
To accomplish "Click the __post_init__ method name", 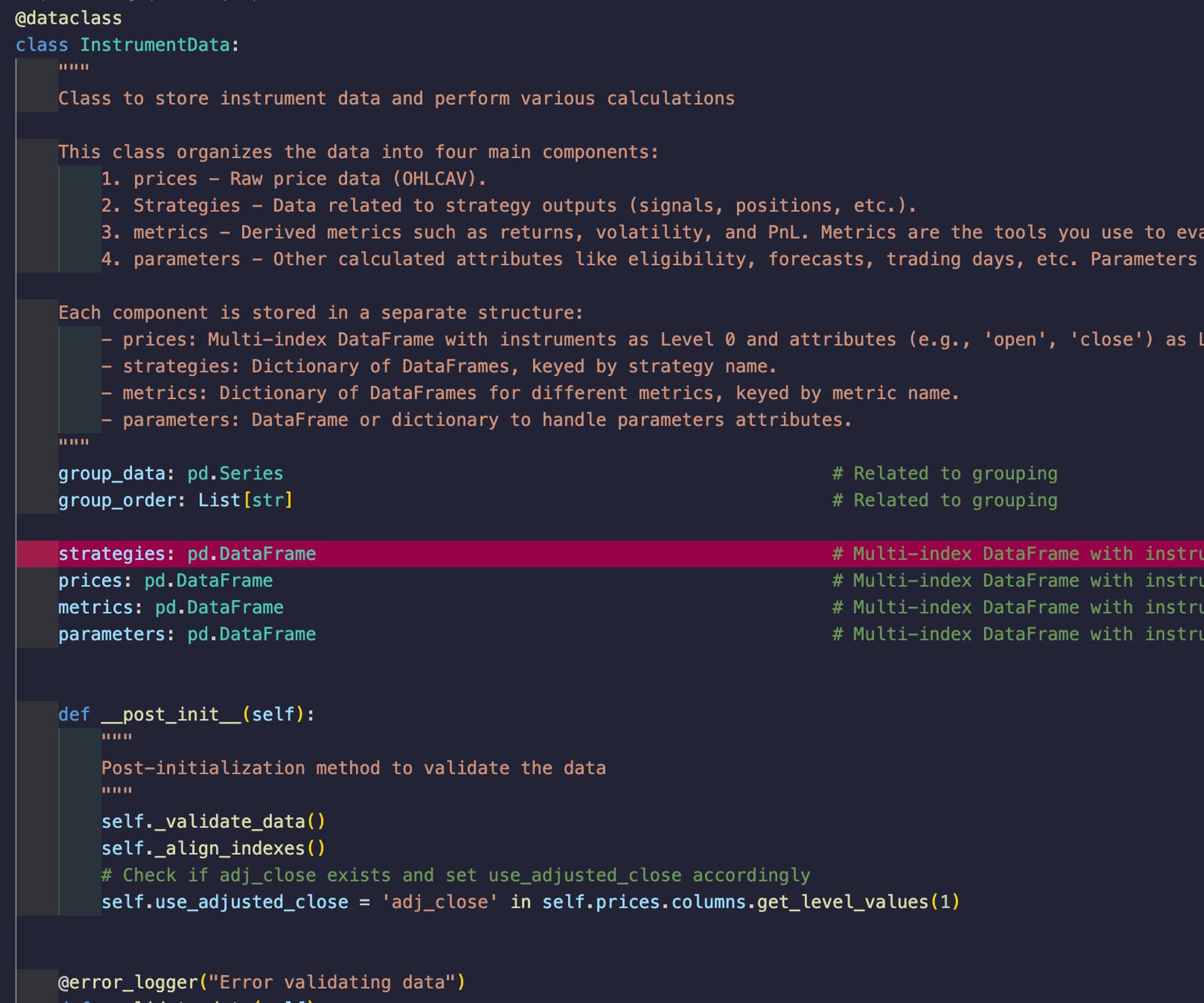I will (x=171, y=715).
